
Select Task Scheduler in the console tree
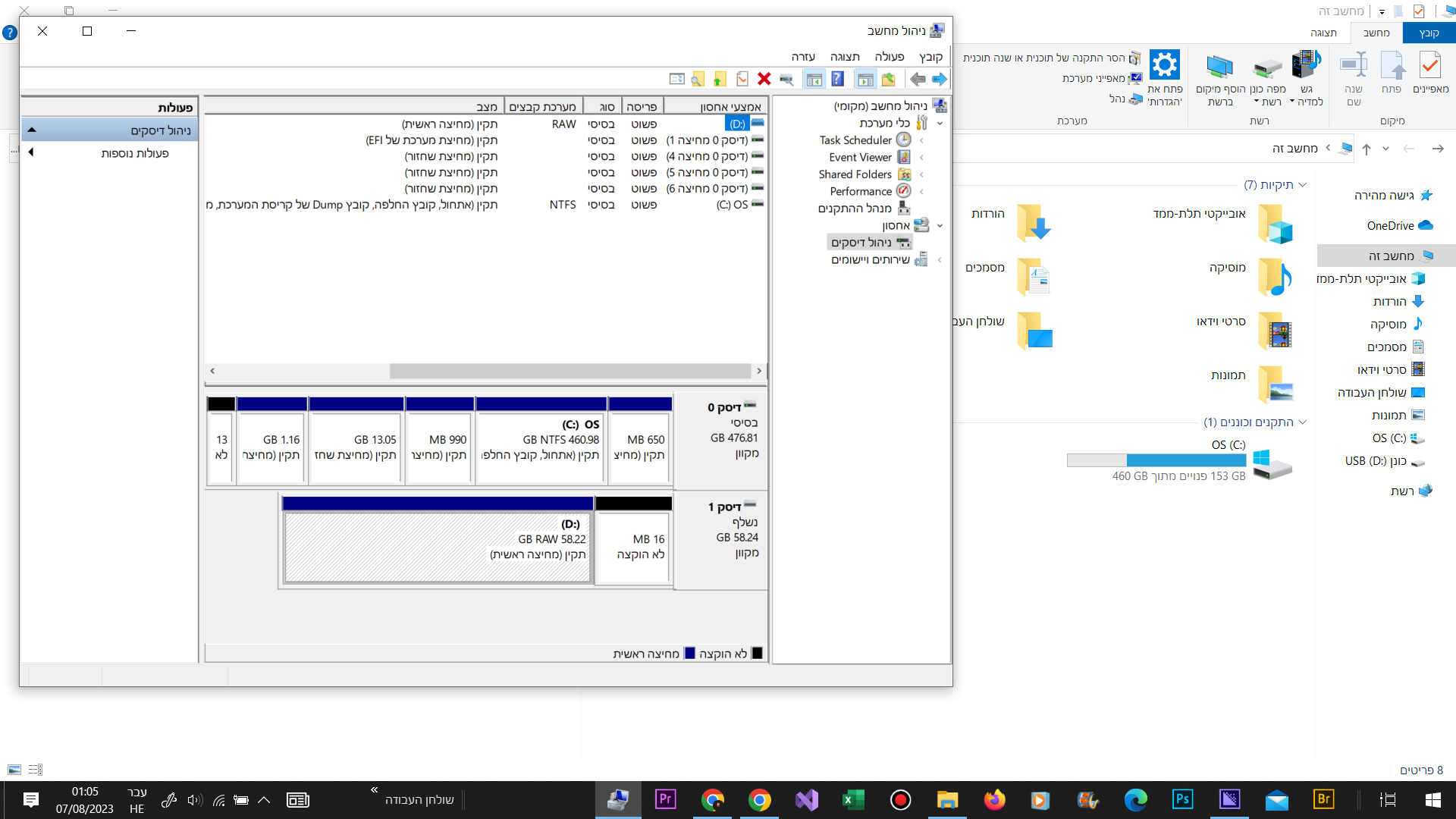tap(855, 140)
